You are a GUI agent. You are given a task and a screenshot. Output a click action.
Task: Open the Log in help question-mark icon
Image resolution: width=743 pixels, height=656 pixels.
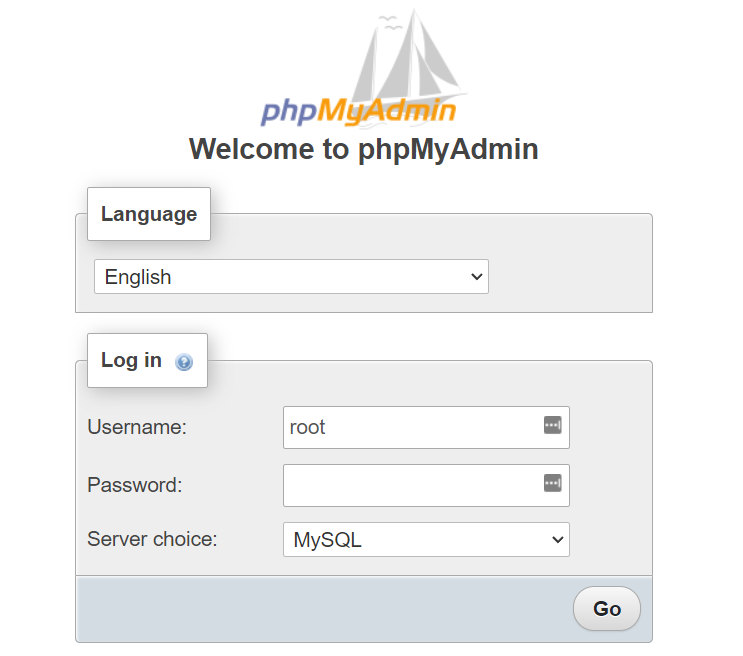[184, 362]
